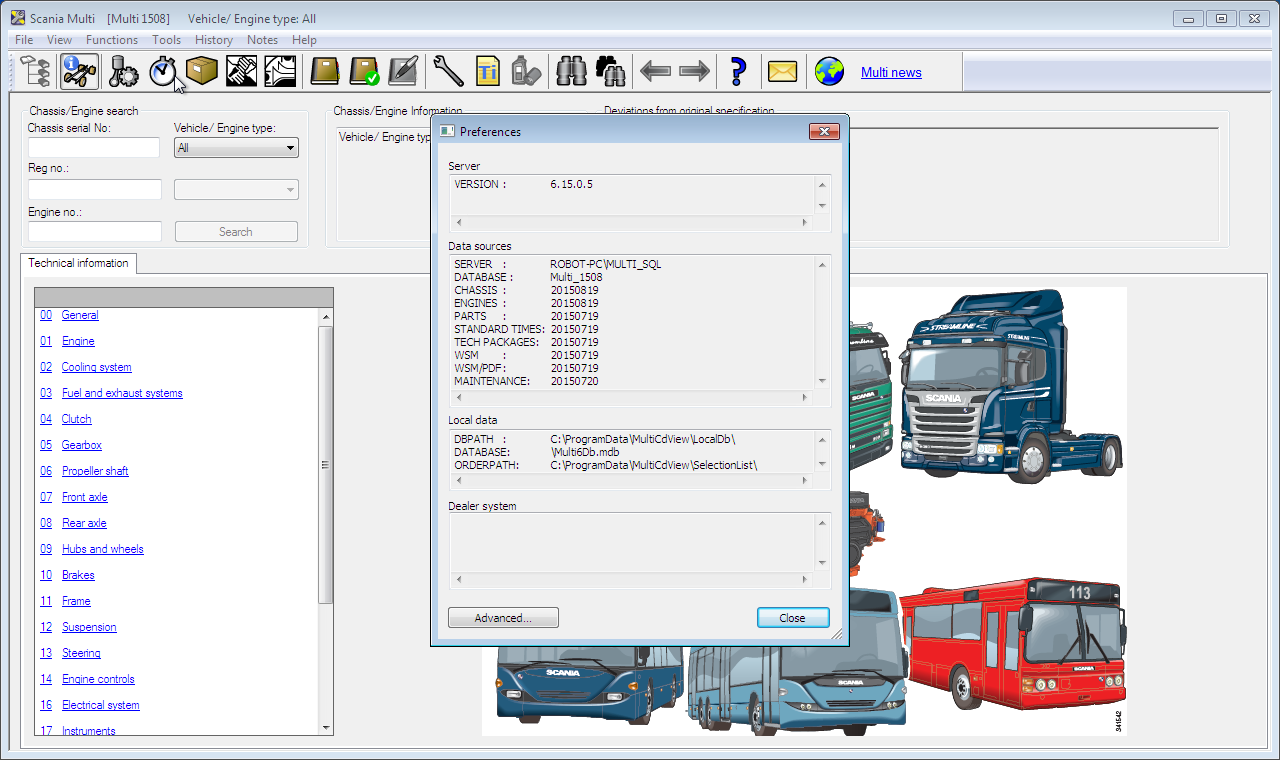Open the cardboard box parts icon

pos(202,71)
